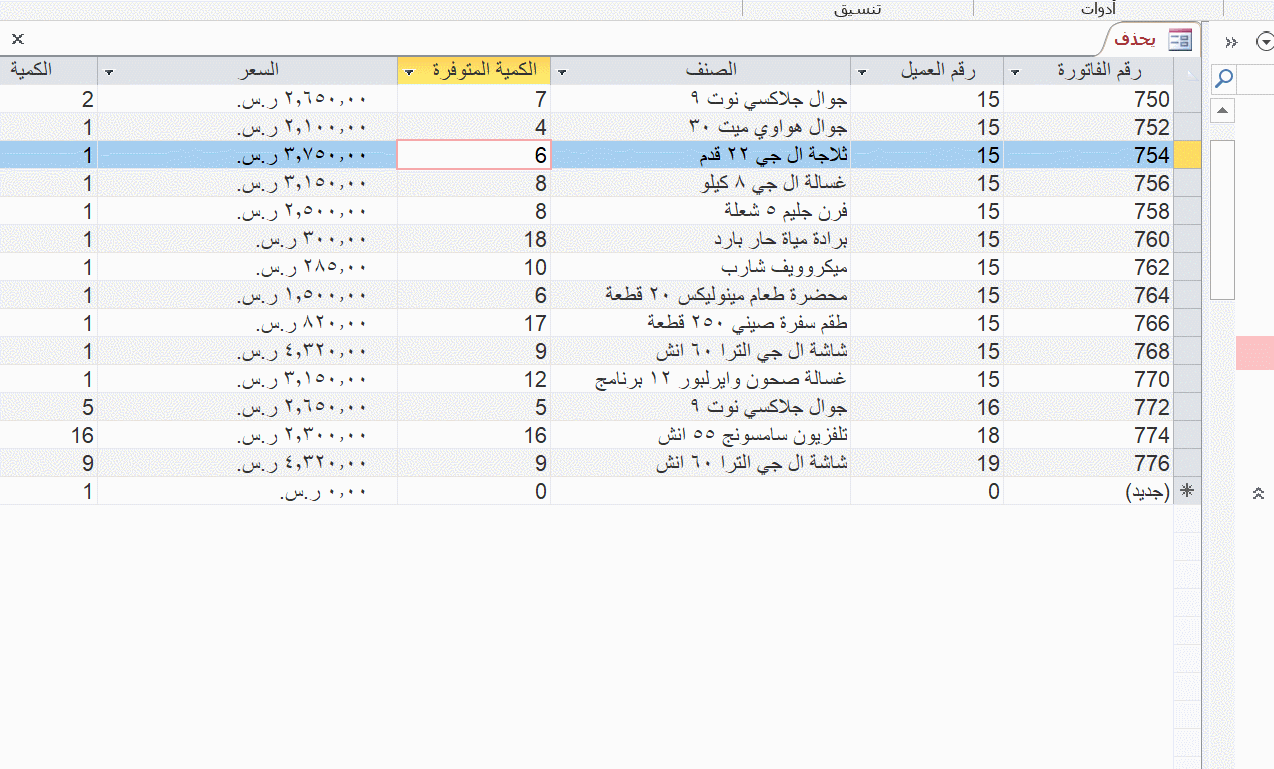The height and width of the screenshot is (769, 1274).
Task: Click the new record asterisk row selector
Action: pos(1187,491)
